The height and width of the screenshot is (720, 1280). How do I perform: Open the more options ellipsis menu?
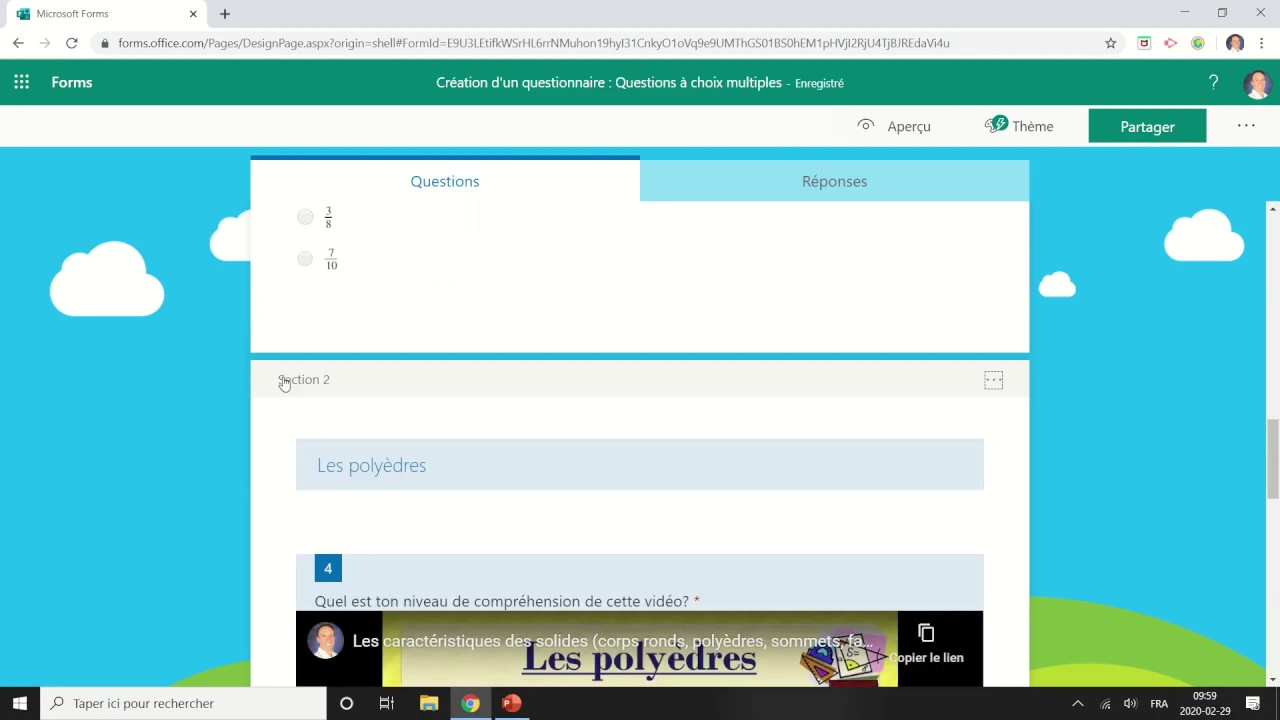click(1246, 126)
